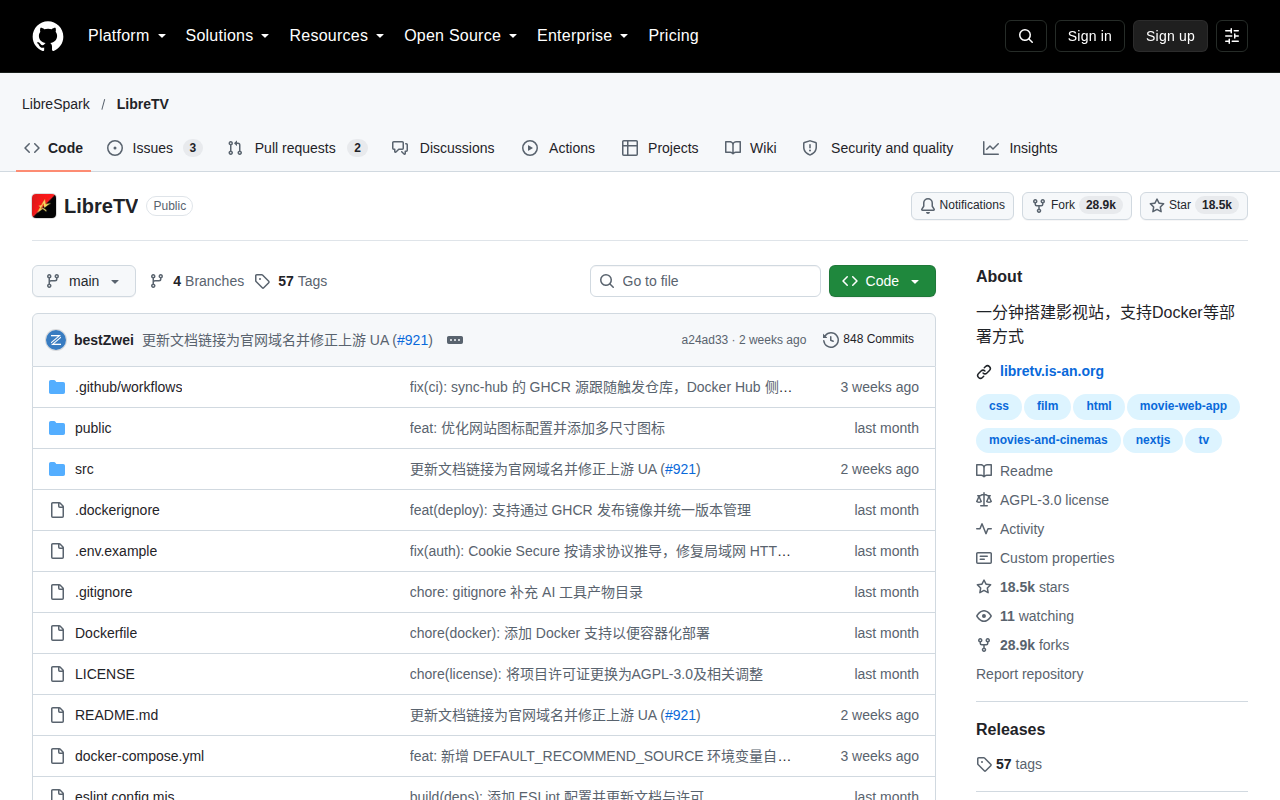Open the Dockerfile file

[106, 633]
